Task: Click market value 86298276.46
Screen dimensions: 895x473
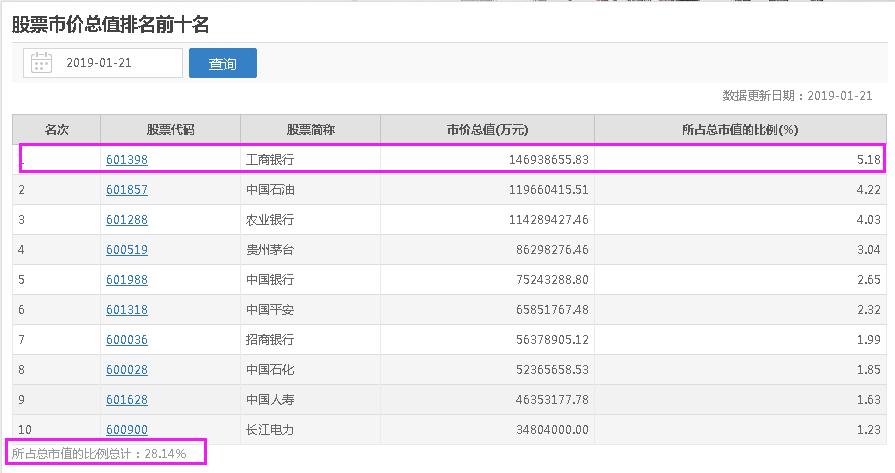Action: [552, 250]
